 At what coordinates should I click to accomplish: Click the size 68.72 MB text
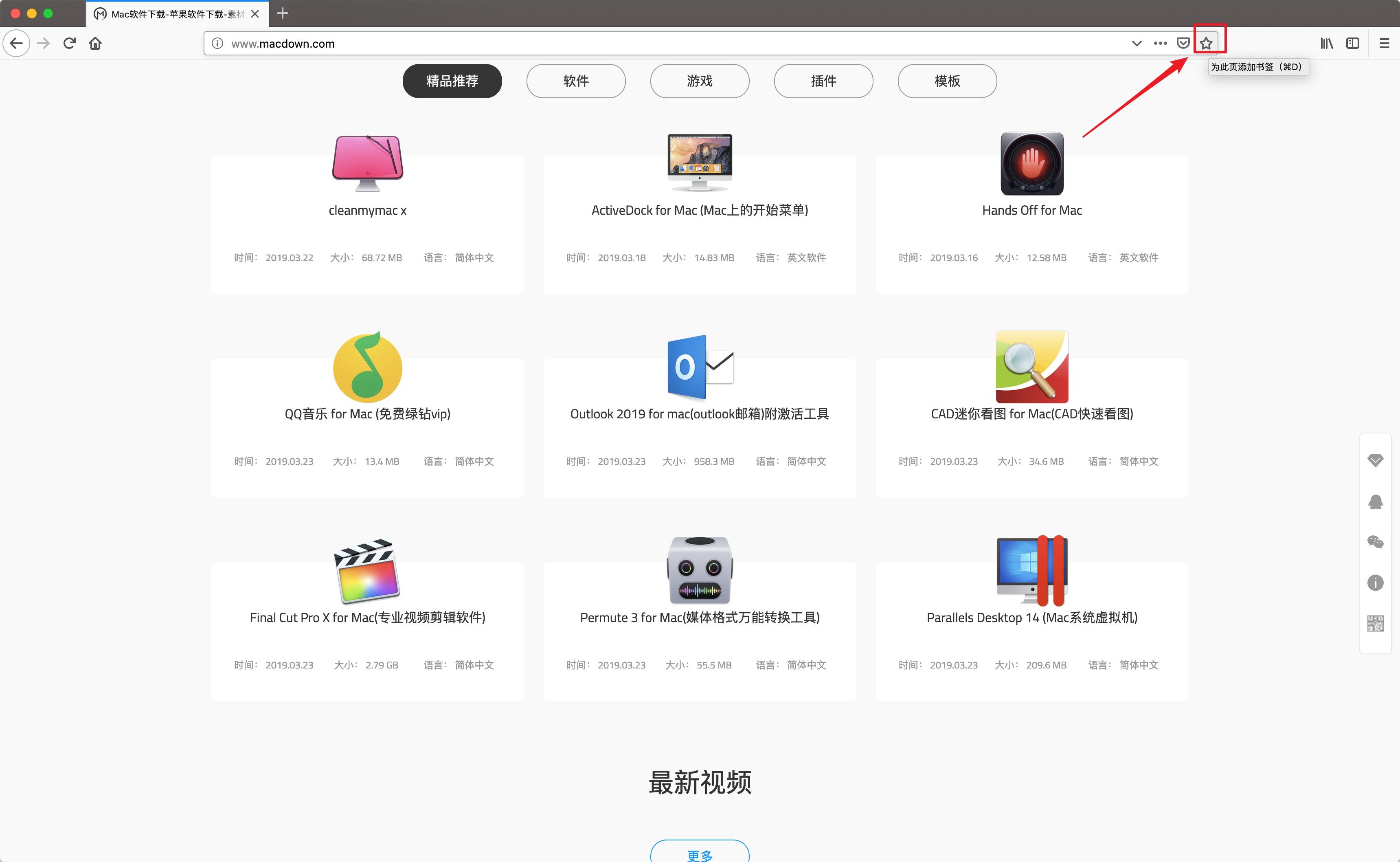(382, 258)
